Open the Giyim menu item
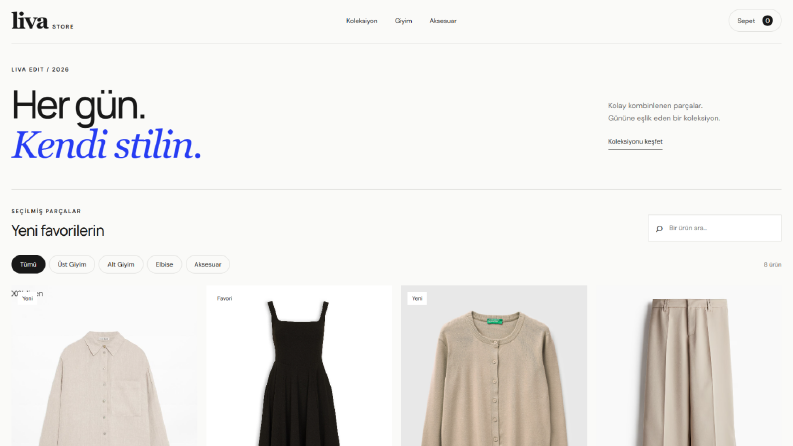 pyautogui.click(x=404, y=21)
